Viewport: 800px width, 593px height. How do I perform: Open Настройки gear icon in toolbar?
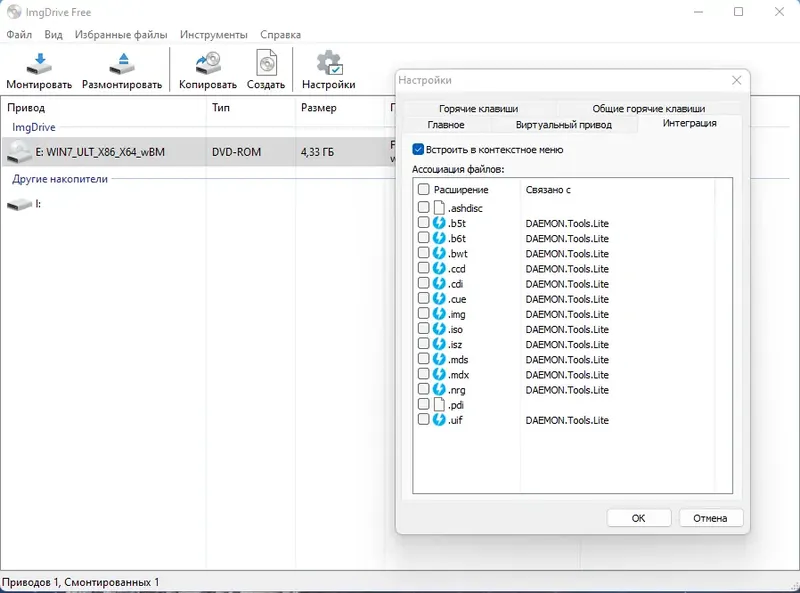click(x=329, y=63)
